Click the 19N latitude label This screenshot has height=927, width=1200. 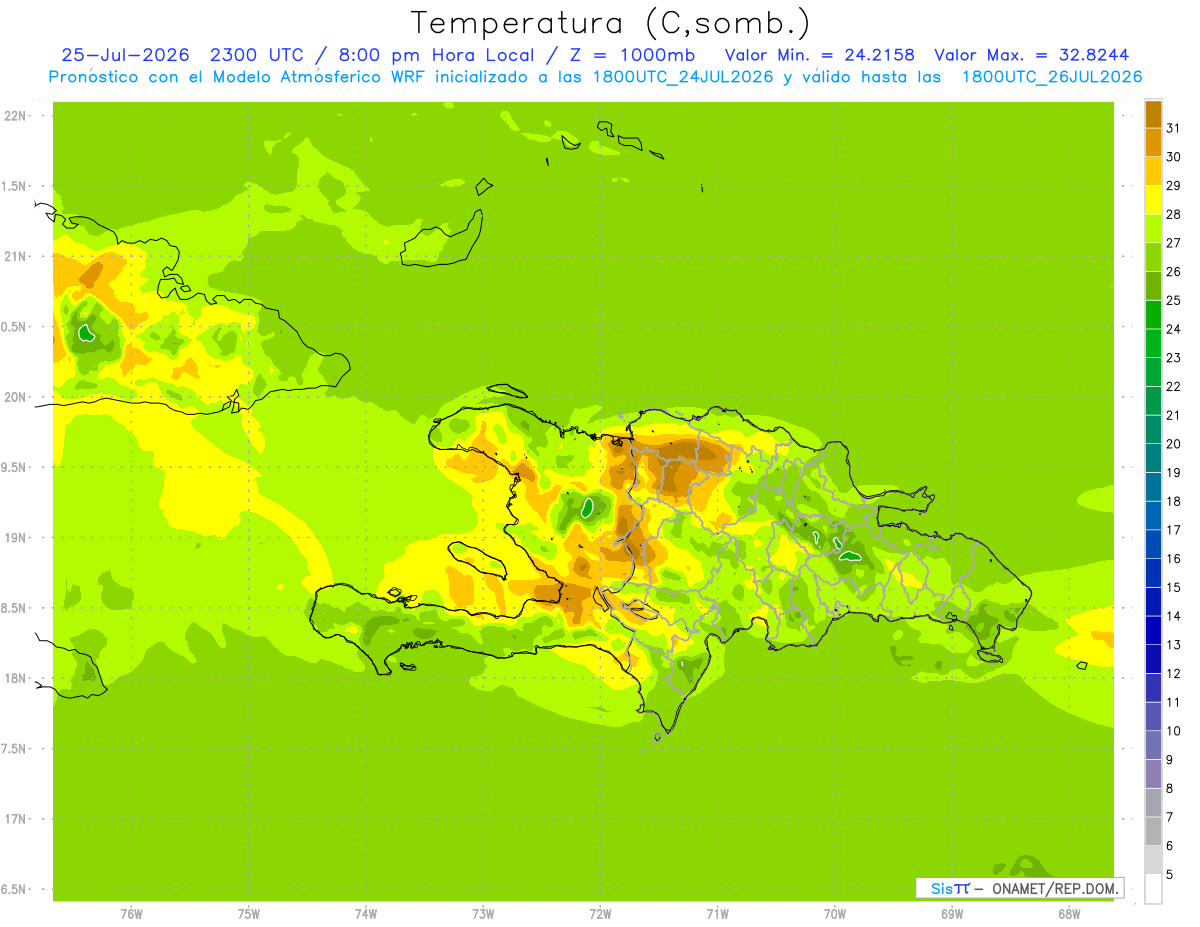(x=15, y=538)
